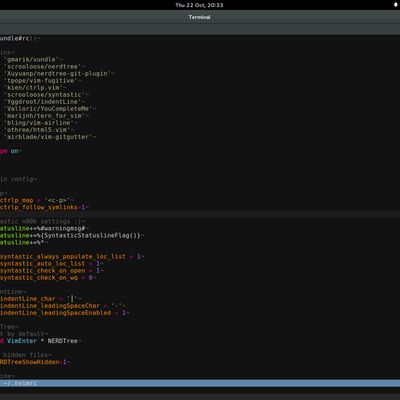This screenshot has width=400, height=400.
Task: Place cursor on the 'gmarik/vundle' line
Action: (x=33, y=59)
